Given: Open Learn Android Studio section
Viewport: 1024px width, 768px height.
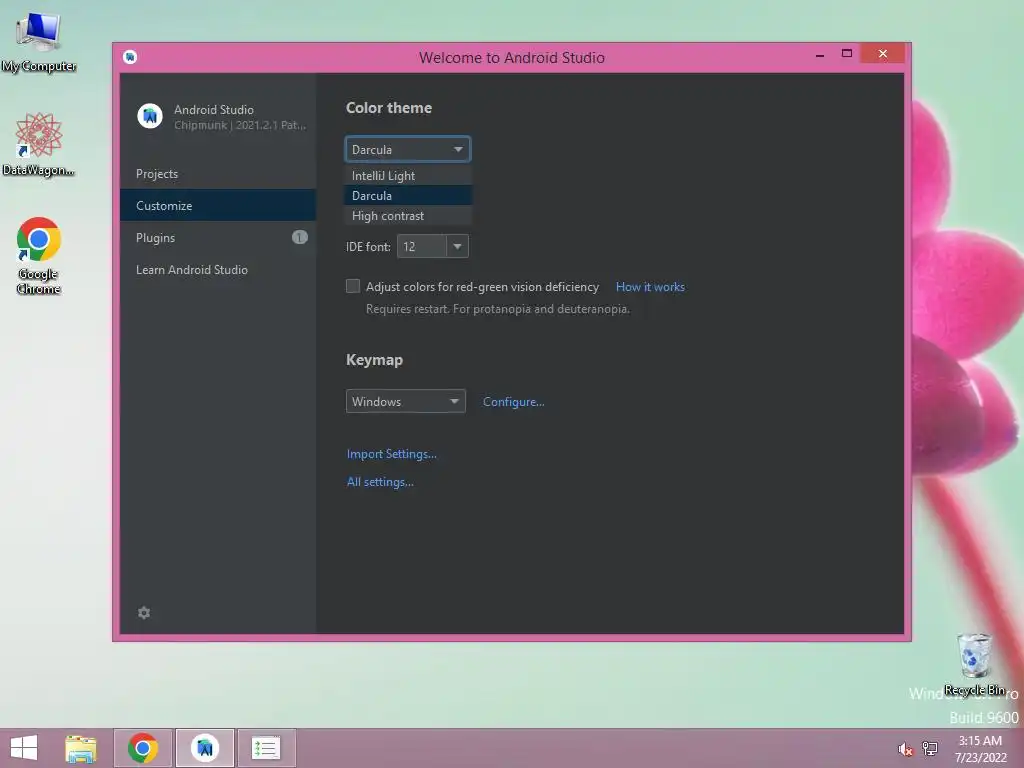Looking at the screenshot, I should (x=218, y=269).
